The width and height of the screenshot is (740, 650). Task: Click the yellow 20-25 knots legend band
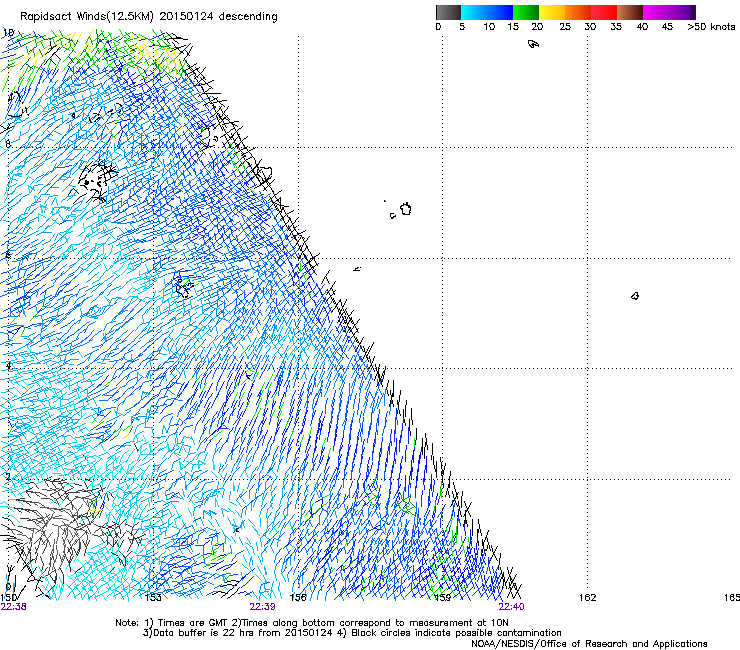coord(552,12)
